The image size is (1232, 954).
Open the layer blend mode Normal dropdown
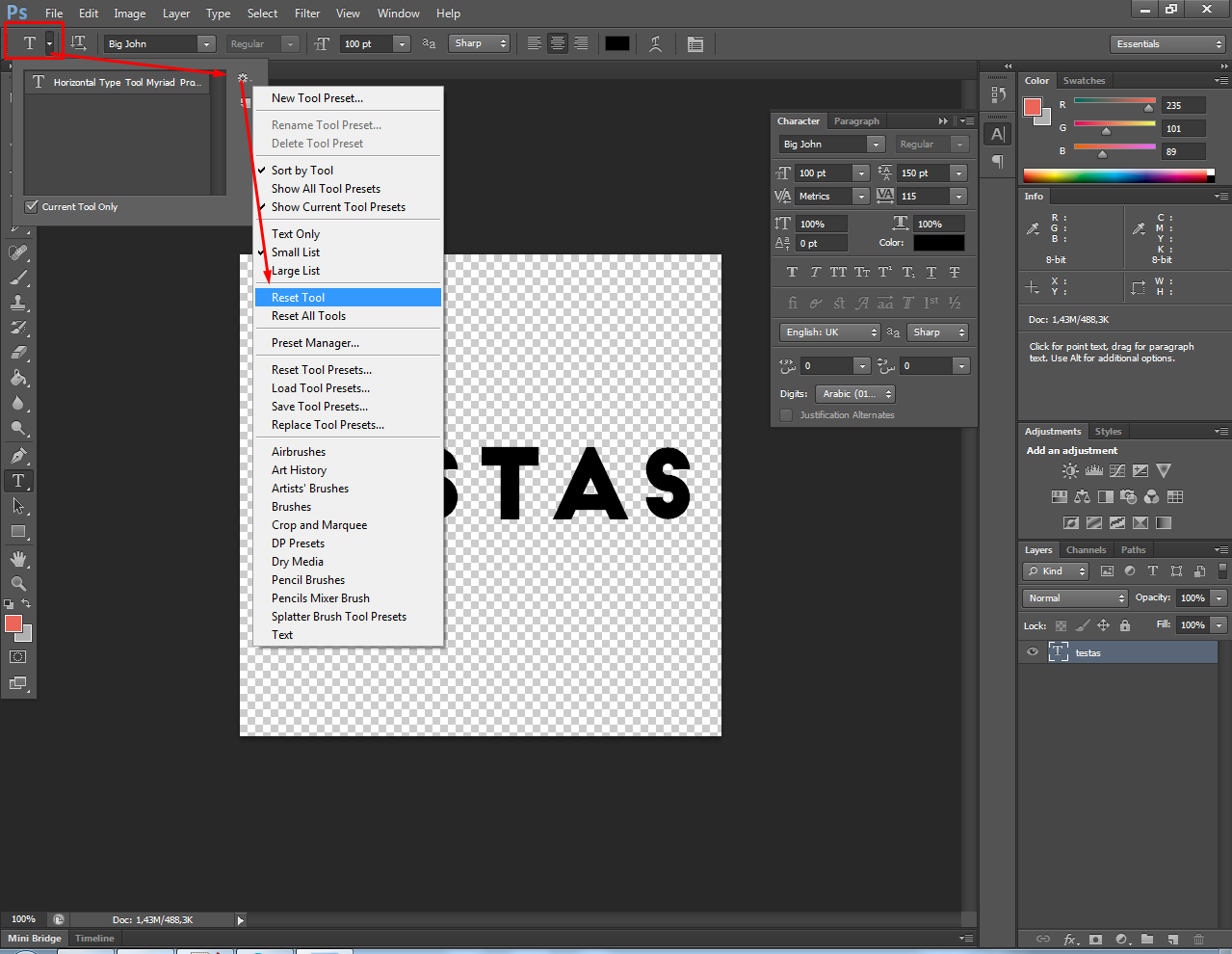[x=1075, y=598]
